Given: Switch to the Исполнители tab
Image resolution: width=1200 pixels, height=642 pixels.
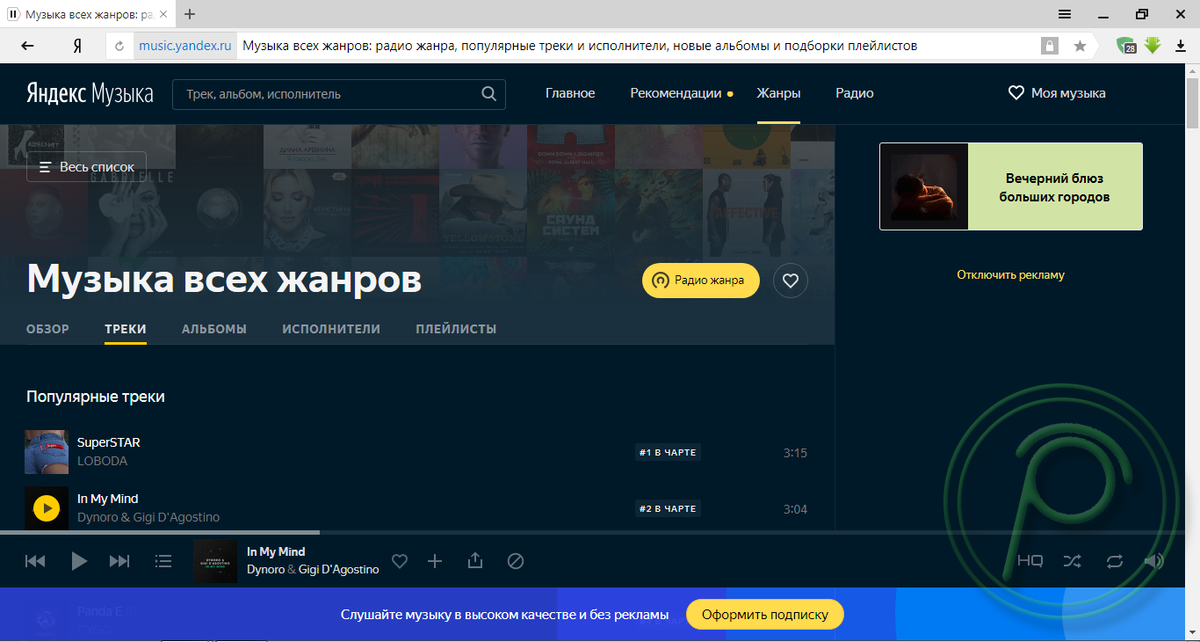Looking at the screenshot, I should [331, 329].
